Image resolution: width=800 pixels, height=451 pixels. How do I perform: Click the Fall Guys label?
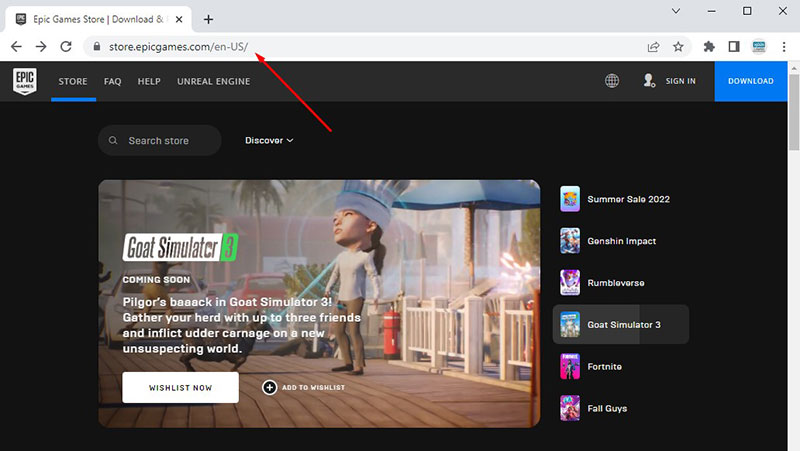point(607,409)
